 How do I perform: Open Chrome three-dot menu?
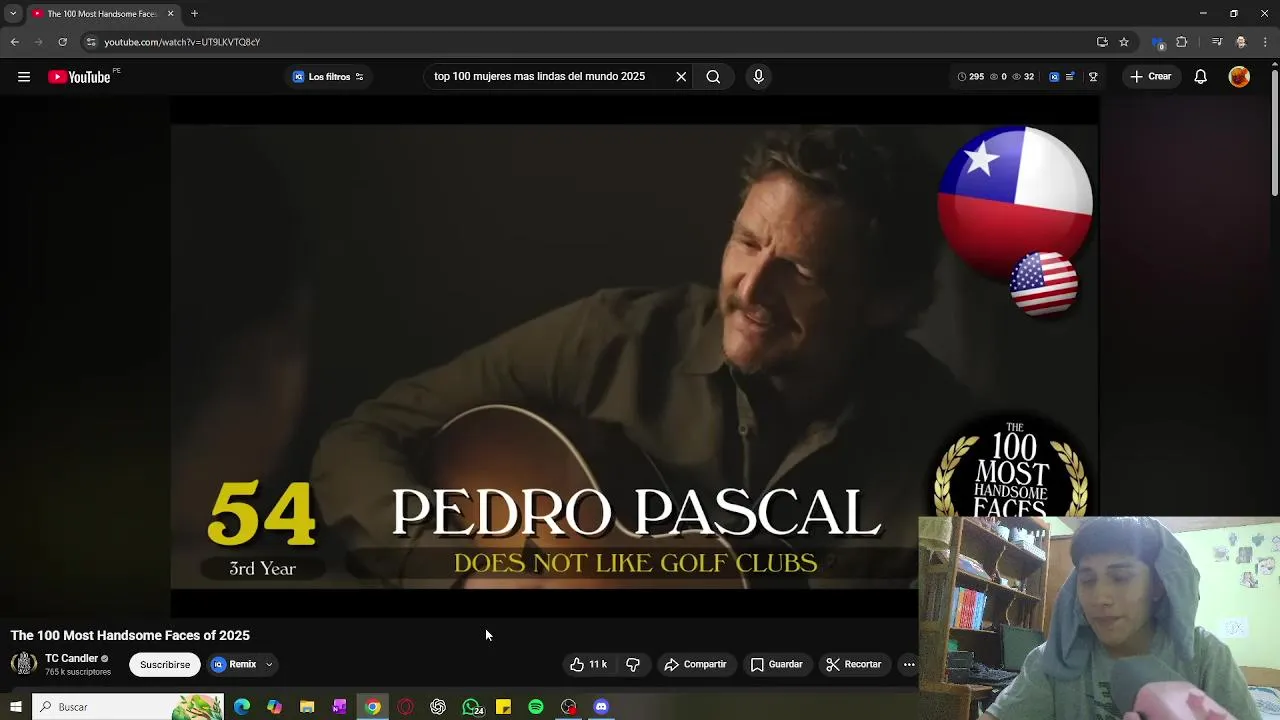[1265, 42]
